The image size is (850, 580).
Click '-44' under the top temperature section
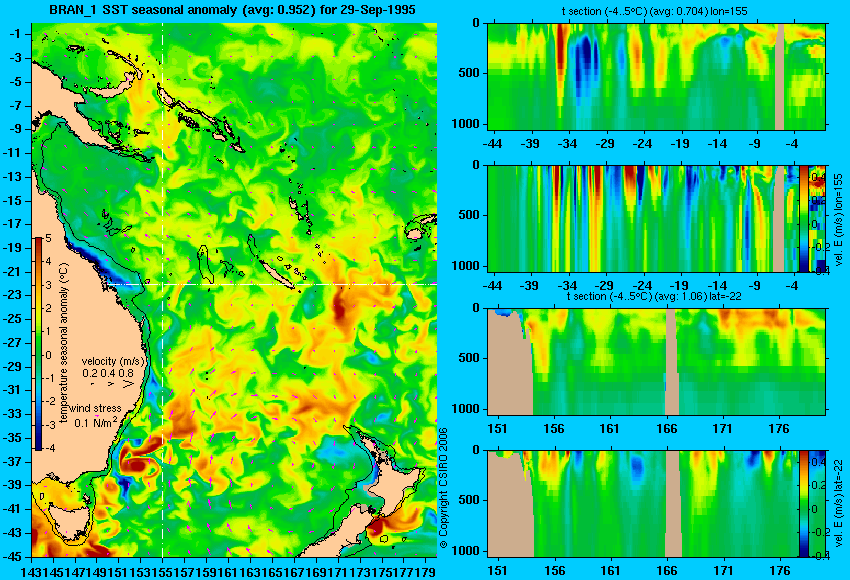coord(492,144)
